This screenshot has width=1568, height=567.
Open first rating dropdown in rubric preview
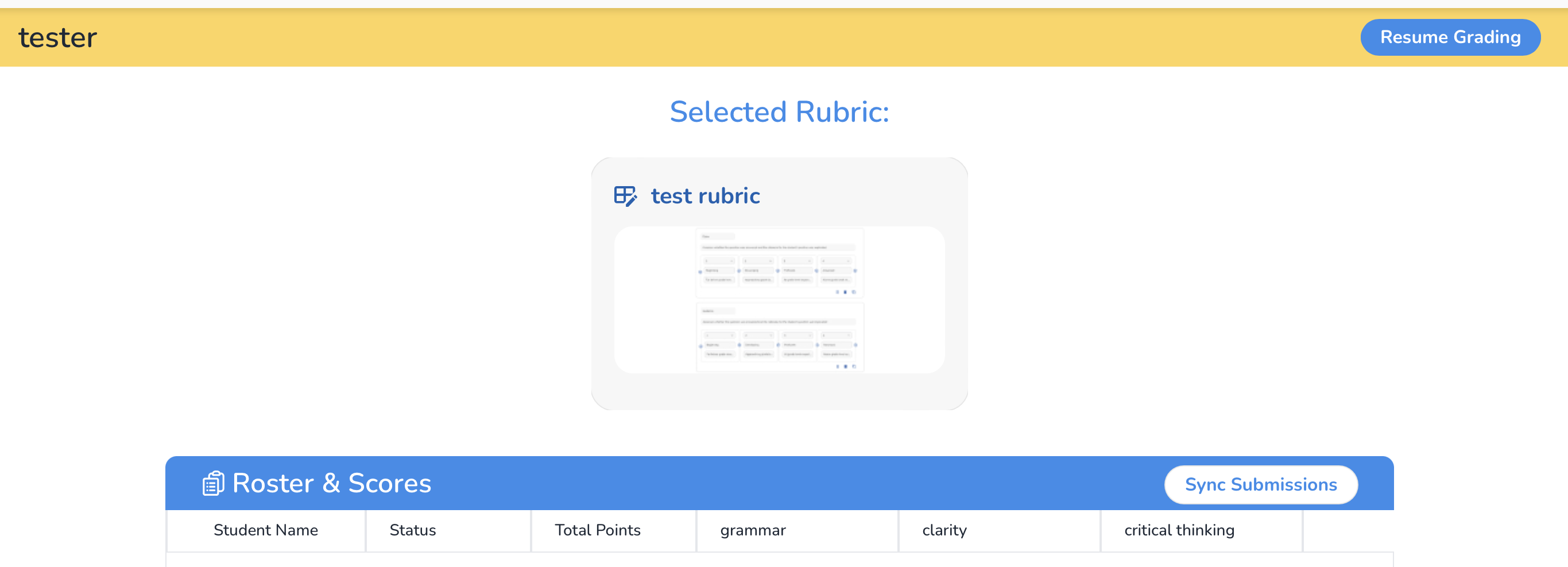coord(719,261)
